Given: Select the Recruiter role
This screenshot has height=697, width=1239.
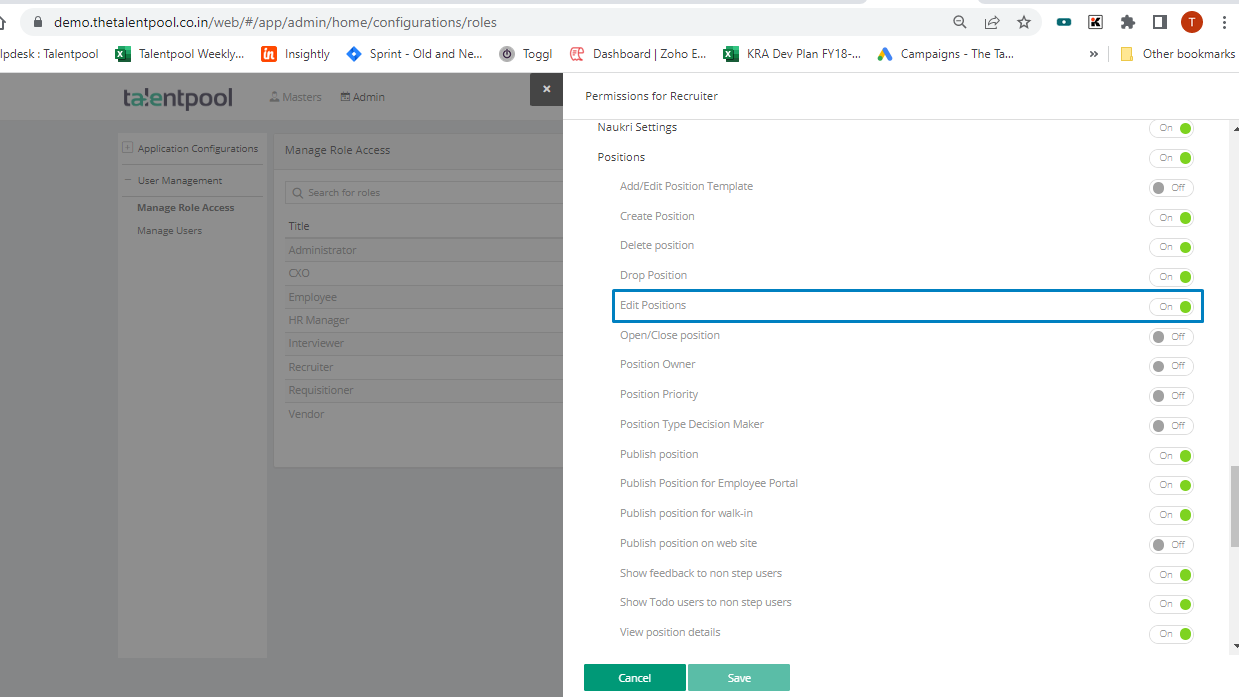Looking at the screenshot, I should [x=311, y=367].
